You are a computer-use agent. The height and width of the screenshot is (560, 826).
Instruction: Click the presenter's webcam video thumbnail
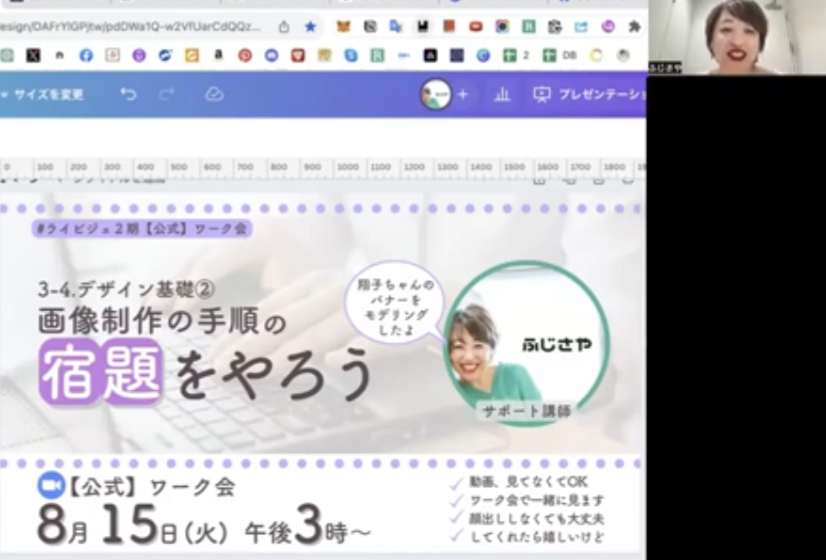736,37
